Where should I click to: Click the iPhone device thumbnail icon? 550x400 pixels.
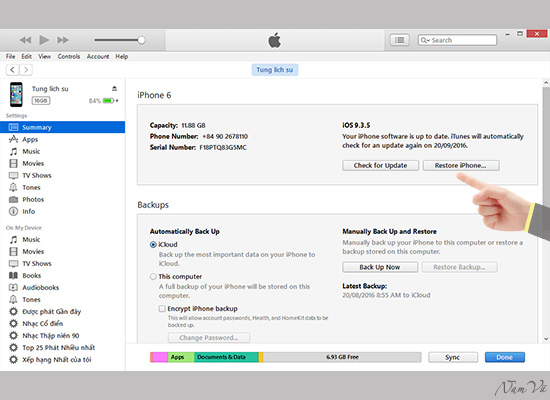point(16,94)
